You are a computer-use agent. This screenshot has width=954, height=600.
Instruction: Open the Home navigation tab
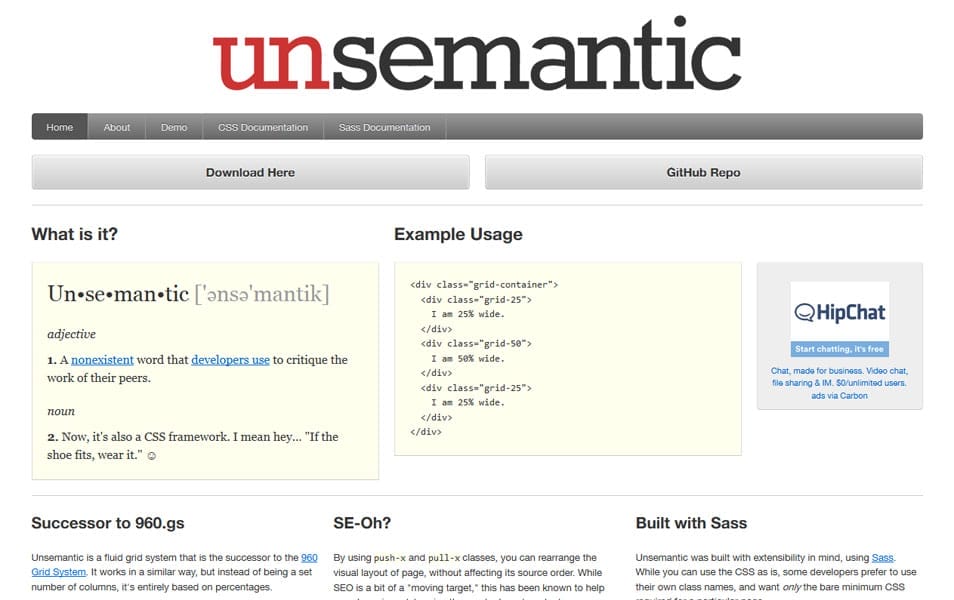pos(60,127)
